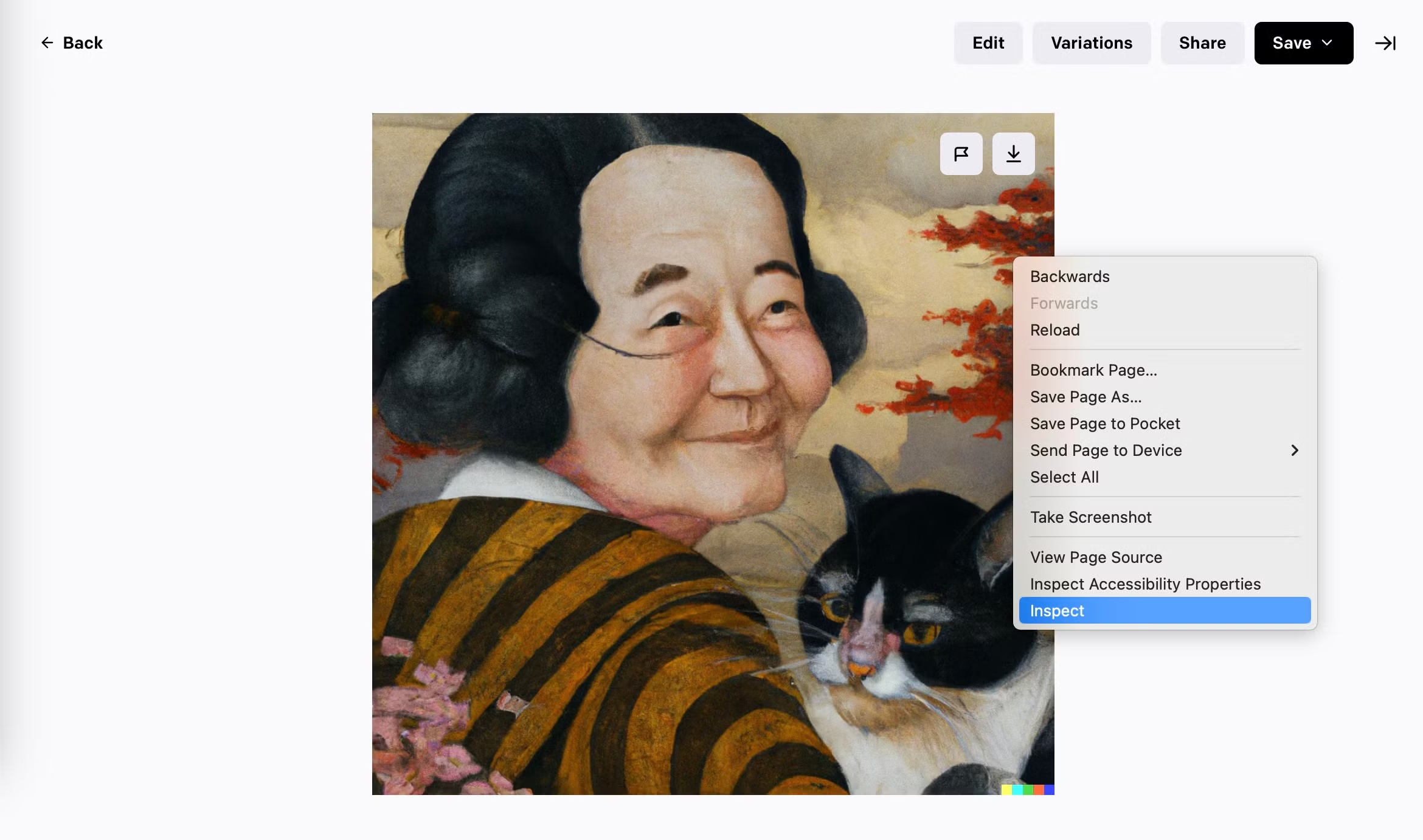Choose Backwards in the context menu
Image resolution: width=1423 pixels, height=840 pixels.
[x=1069, y=277]
